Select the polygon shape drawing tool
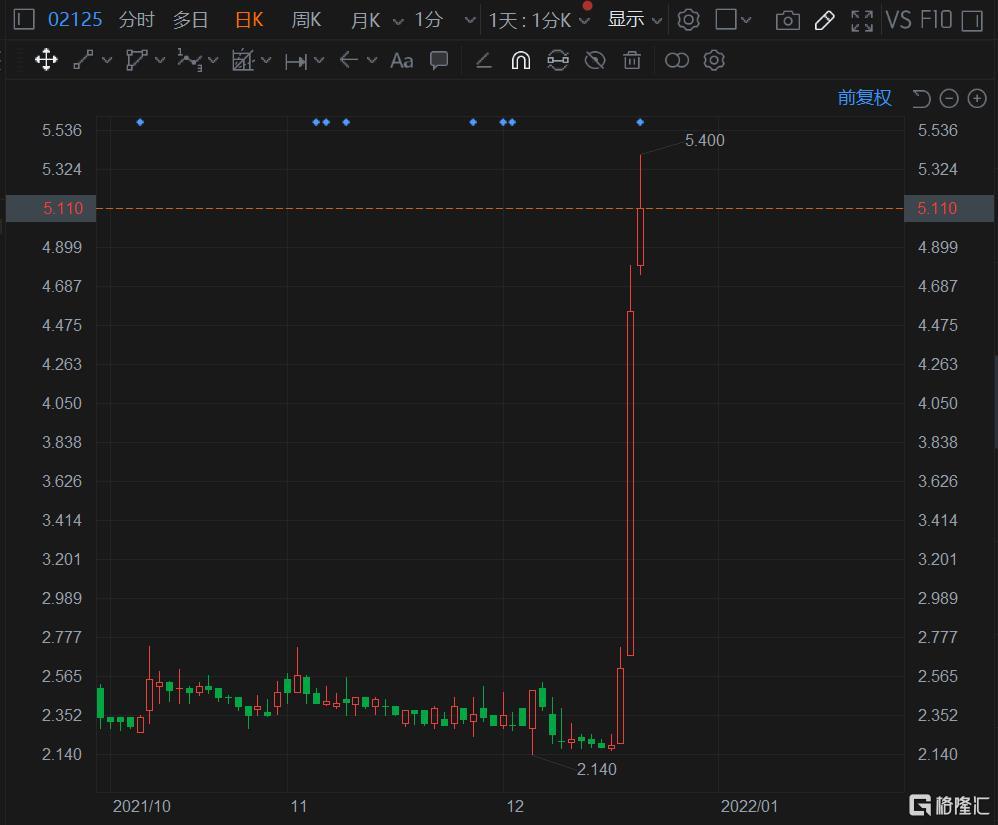The width and height of the screenshot is (998, 825). 136,60
